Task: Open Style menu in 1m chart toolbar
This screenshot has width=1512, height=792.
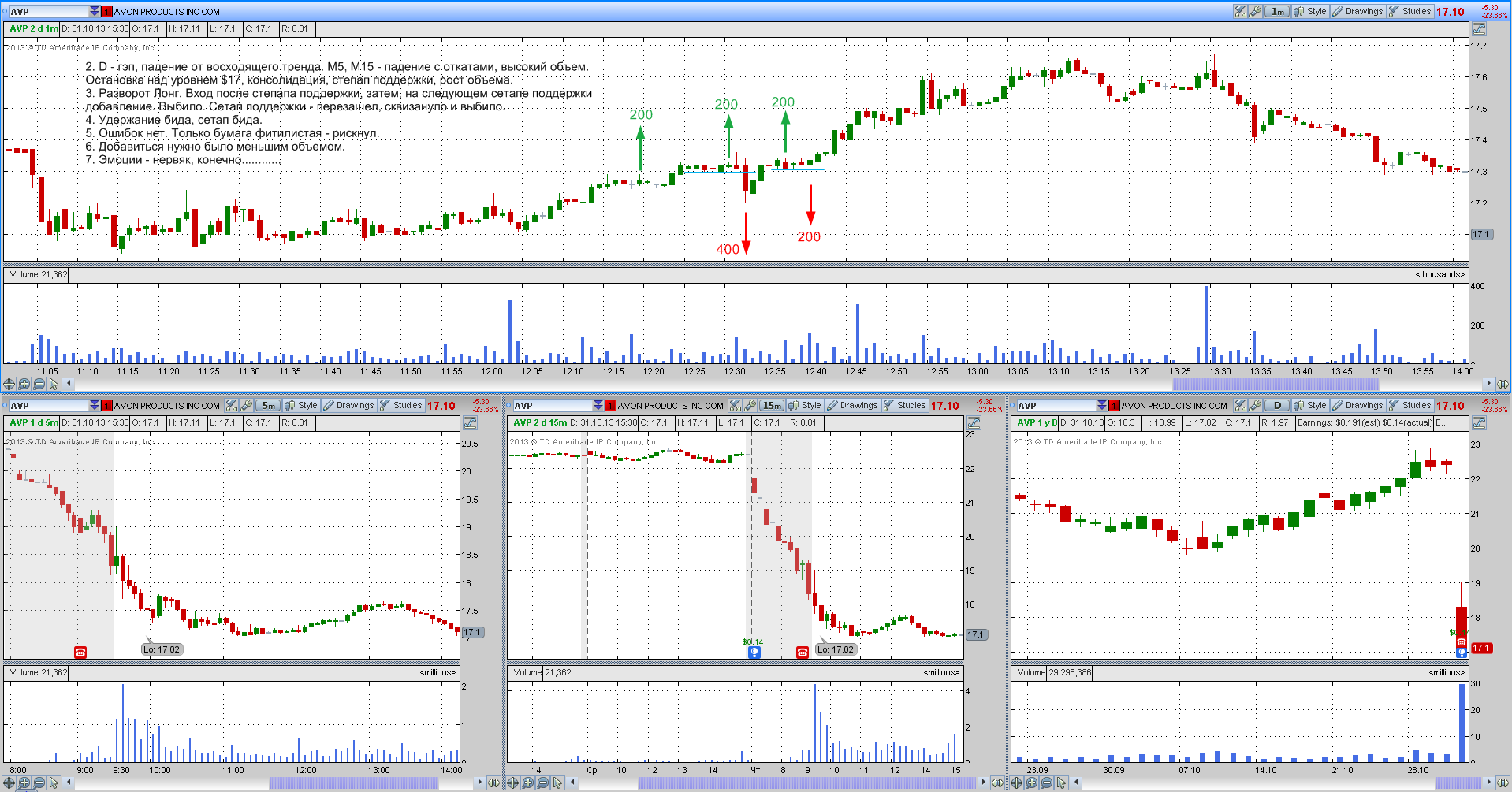Action: coord(1310,11)
